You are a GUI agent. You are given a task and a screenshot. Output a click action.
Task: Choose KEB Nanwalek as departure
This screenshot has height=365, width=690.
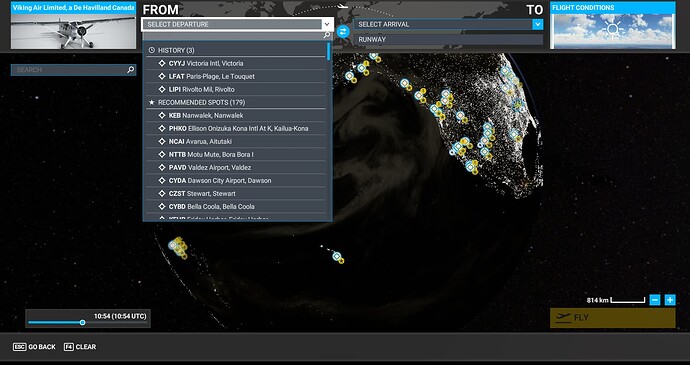236,115
